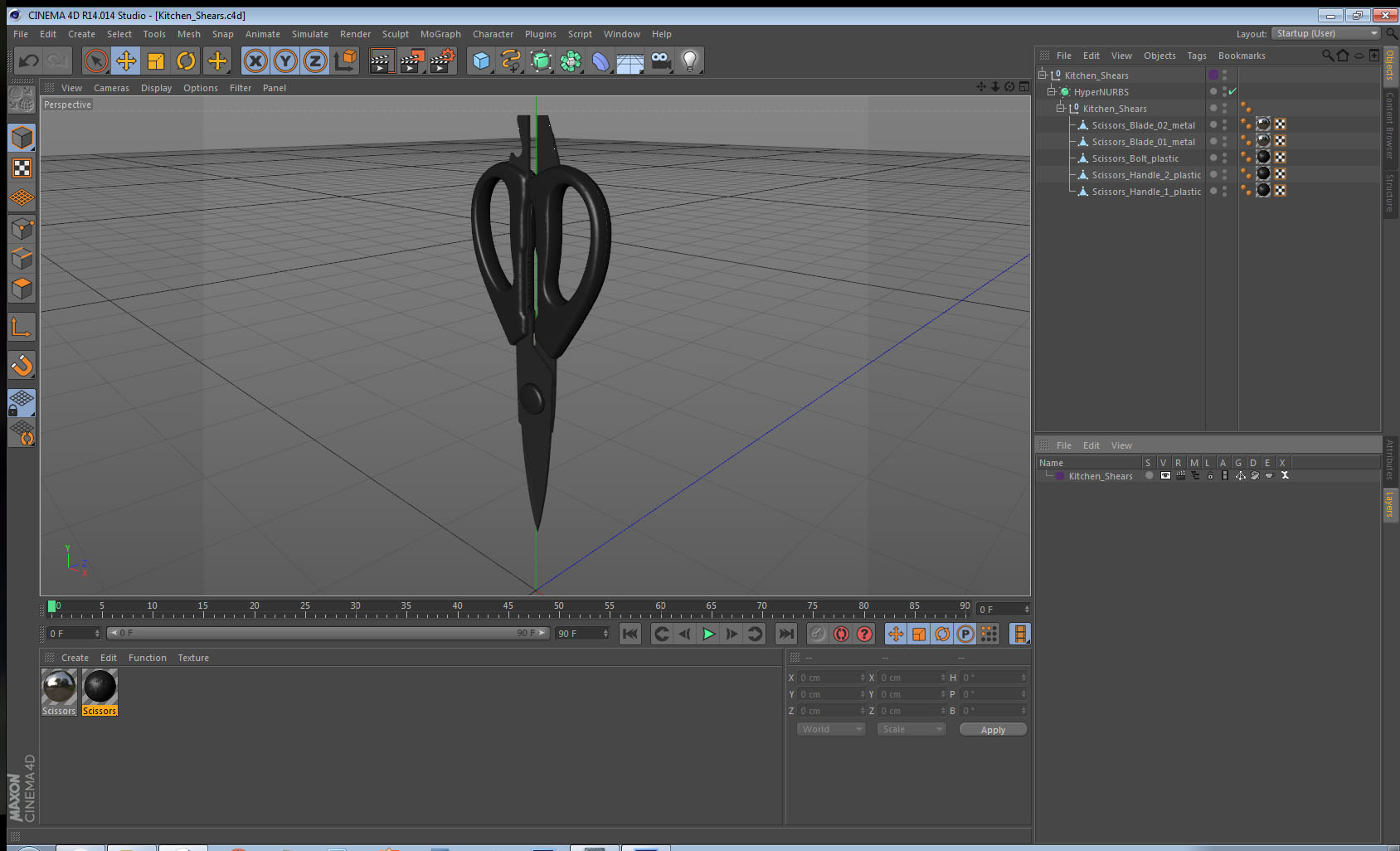Collapse the nested Kitchen_Shears group

1060,108
